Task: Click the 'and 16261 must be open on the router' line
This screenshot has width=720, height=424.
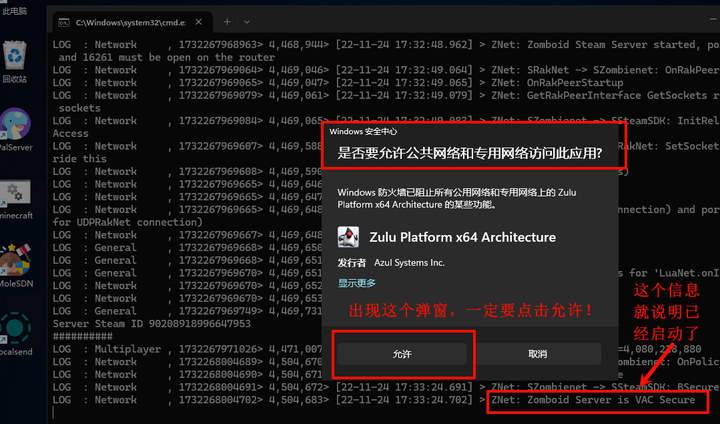Action: tap(167, 57)
